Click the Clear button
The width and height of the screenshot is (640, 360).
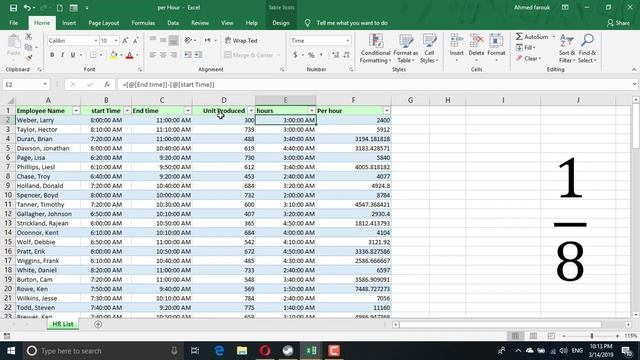point(529,58)
